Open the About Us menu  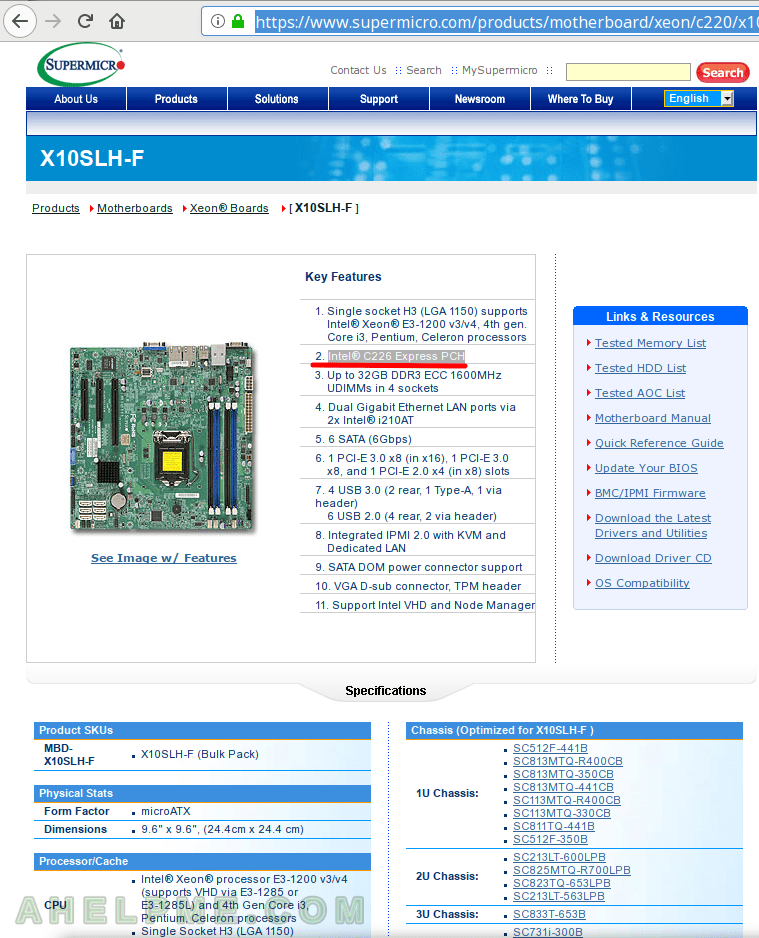click(x=76, y=99)
